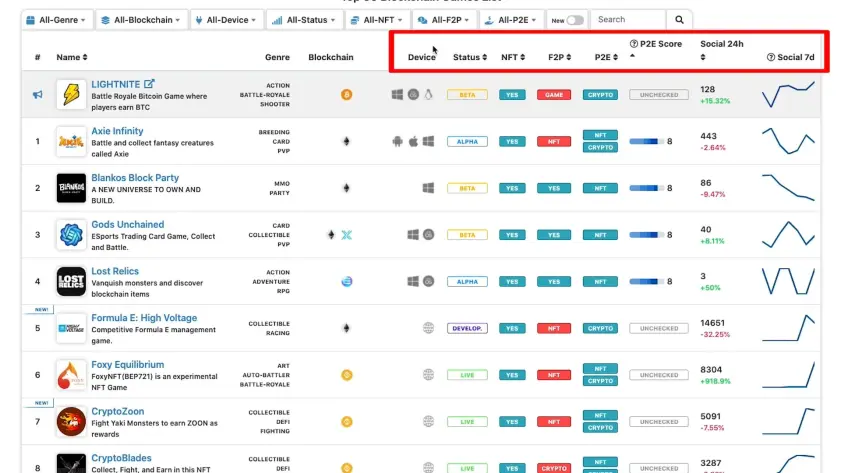Focus the Search input field
The image size is (841, 473).
click(x=628, y=19)
